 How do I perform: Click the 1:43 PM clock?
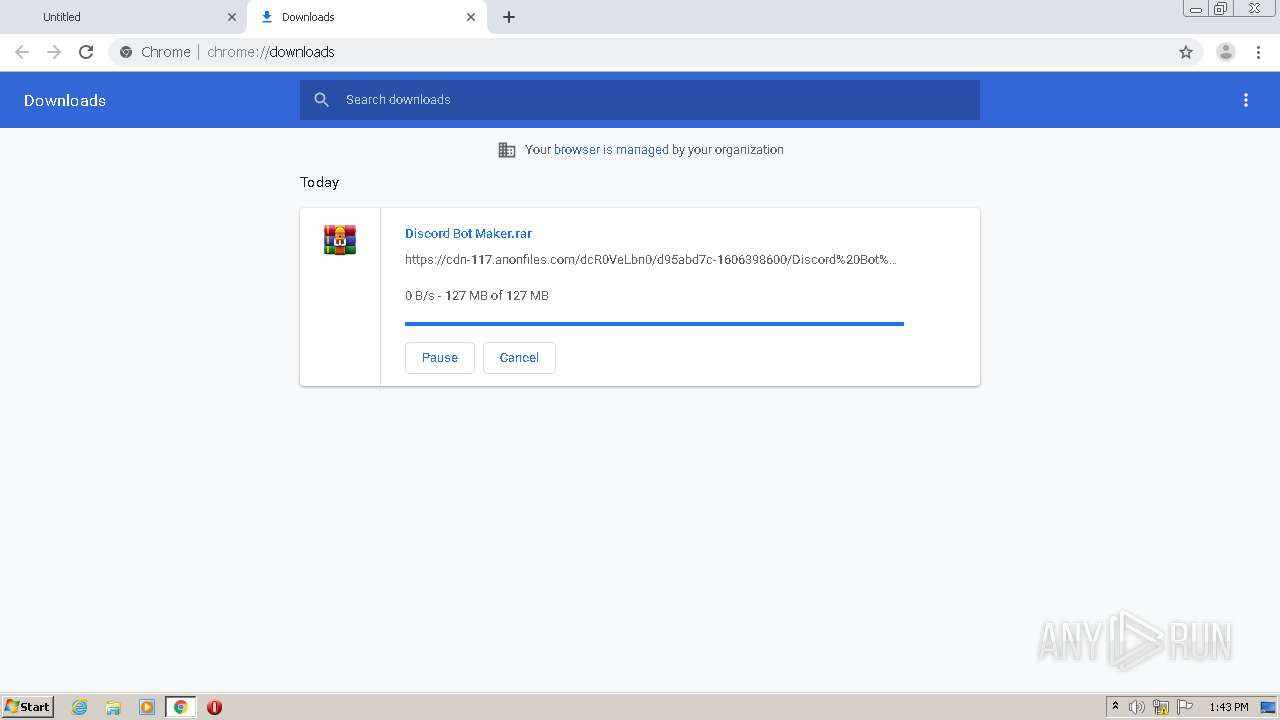tap(1229, 707)
